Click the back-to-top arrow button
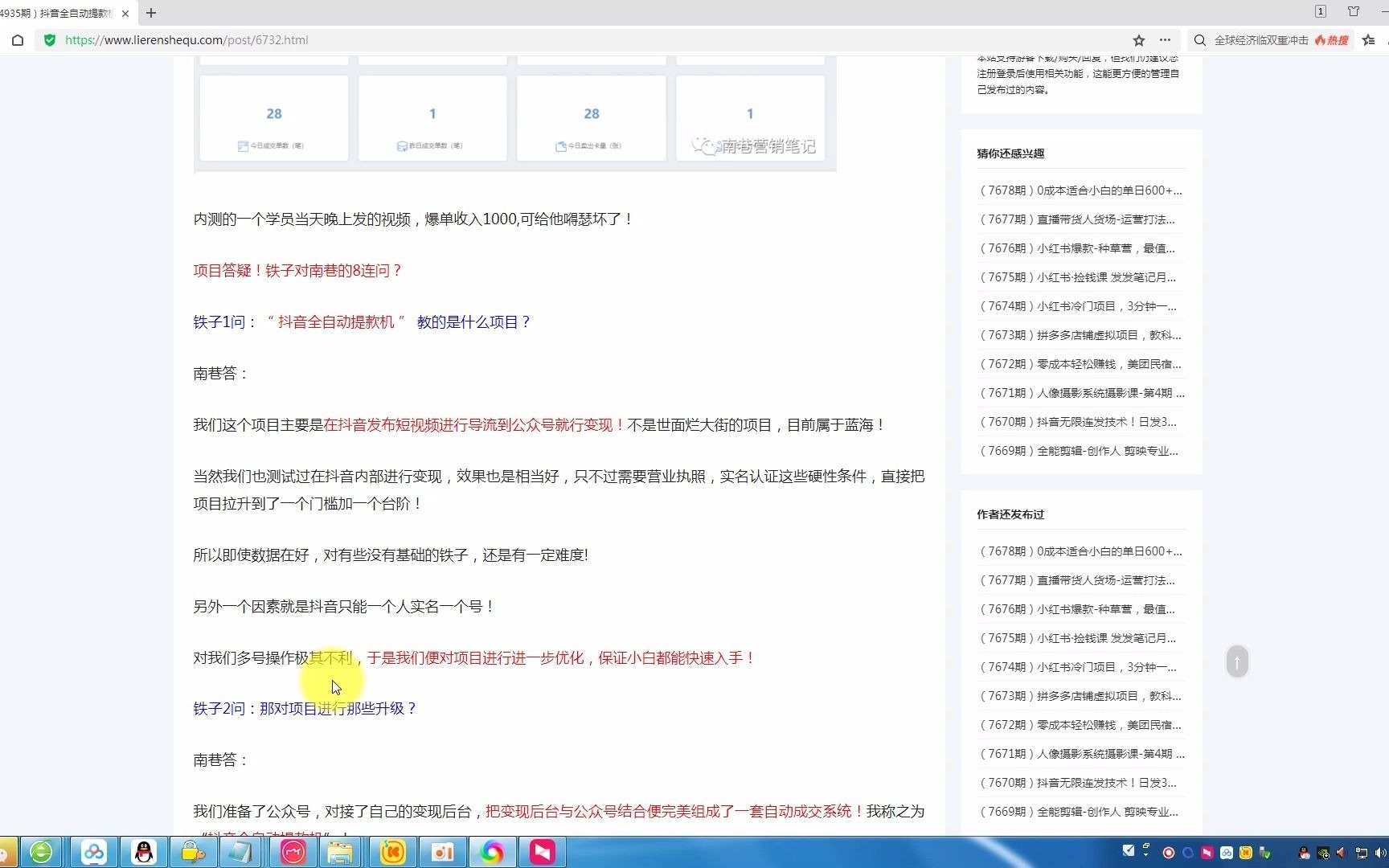This screenshot has height=868, width=1389. coord(1237,662)
